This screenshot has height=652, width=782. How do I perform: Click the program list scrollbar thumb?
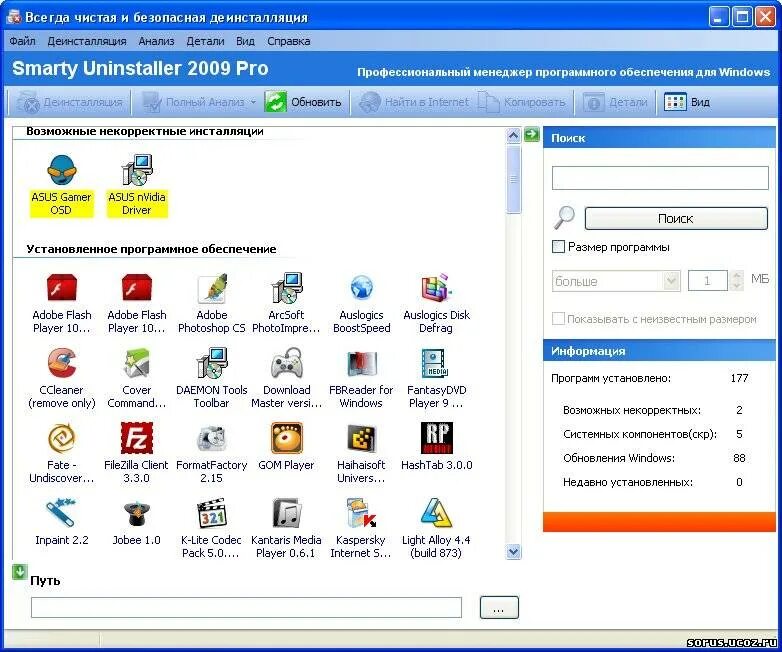tap(513, 180)
